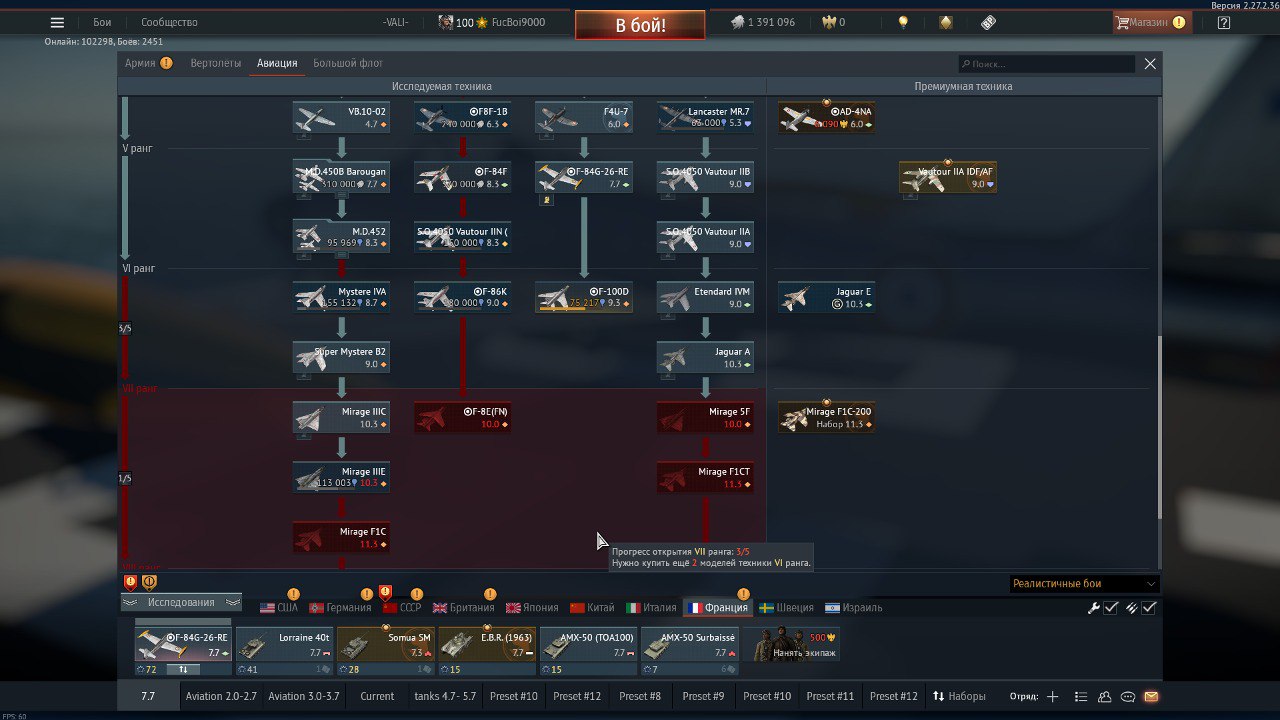This screenshot has width=1280, height=720.
Task: Select the VB.10-02 aircraft
Action: point(341,118)
